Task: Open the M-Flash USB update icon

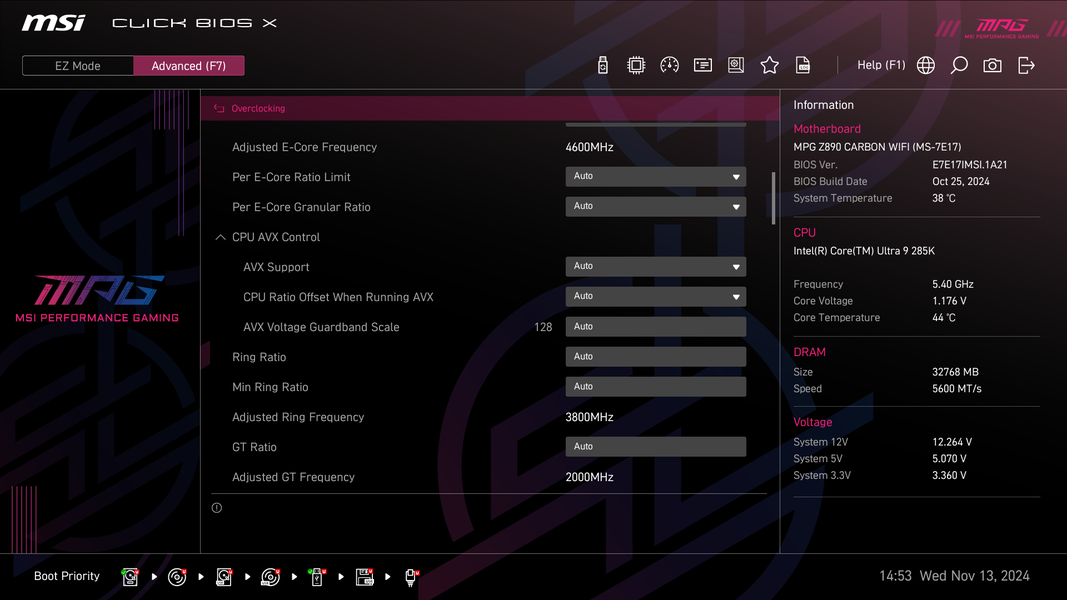Action: tap(602, 65)
